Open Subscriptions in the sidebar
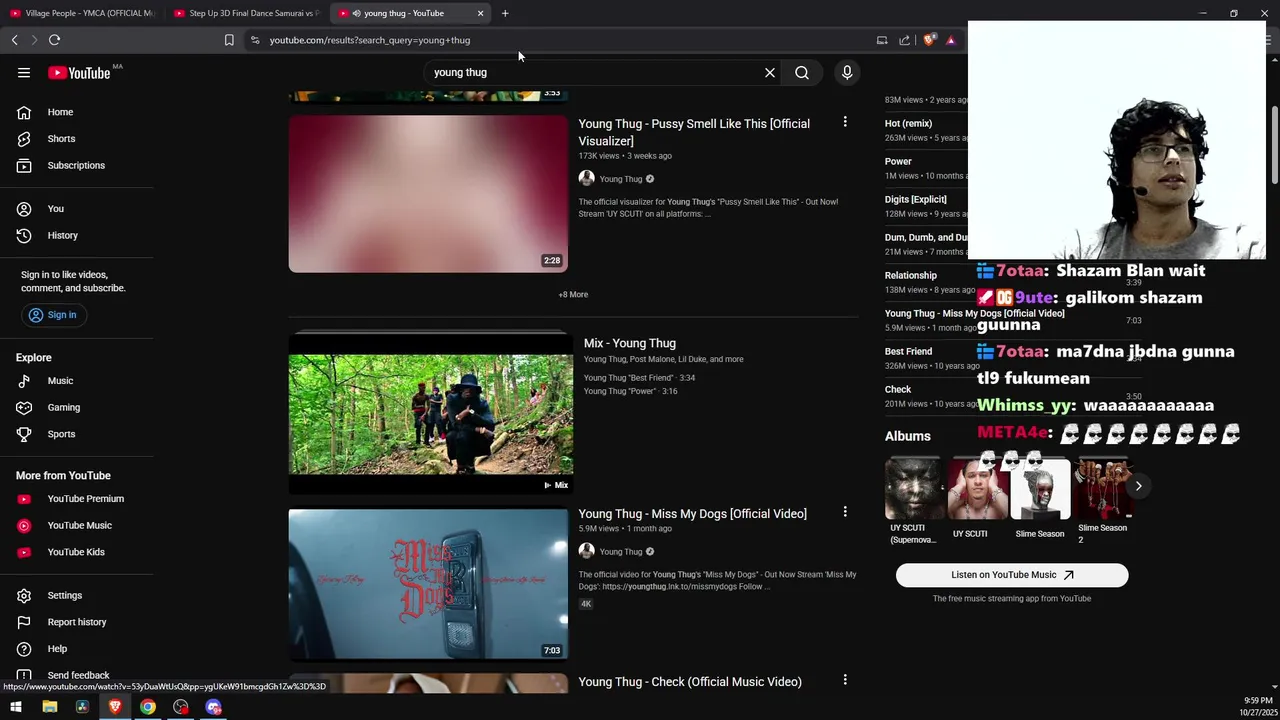Viewport: 1280px width, 720px height. [x=77, y=165]
